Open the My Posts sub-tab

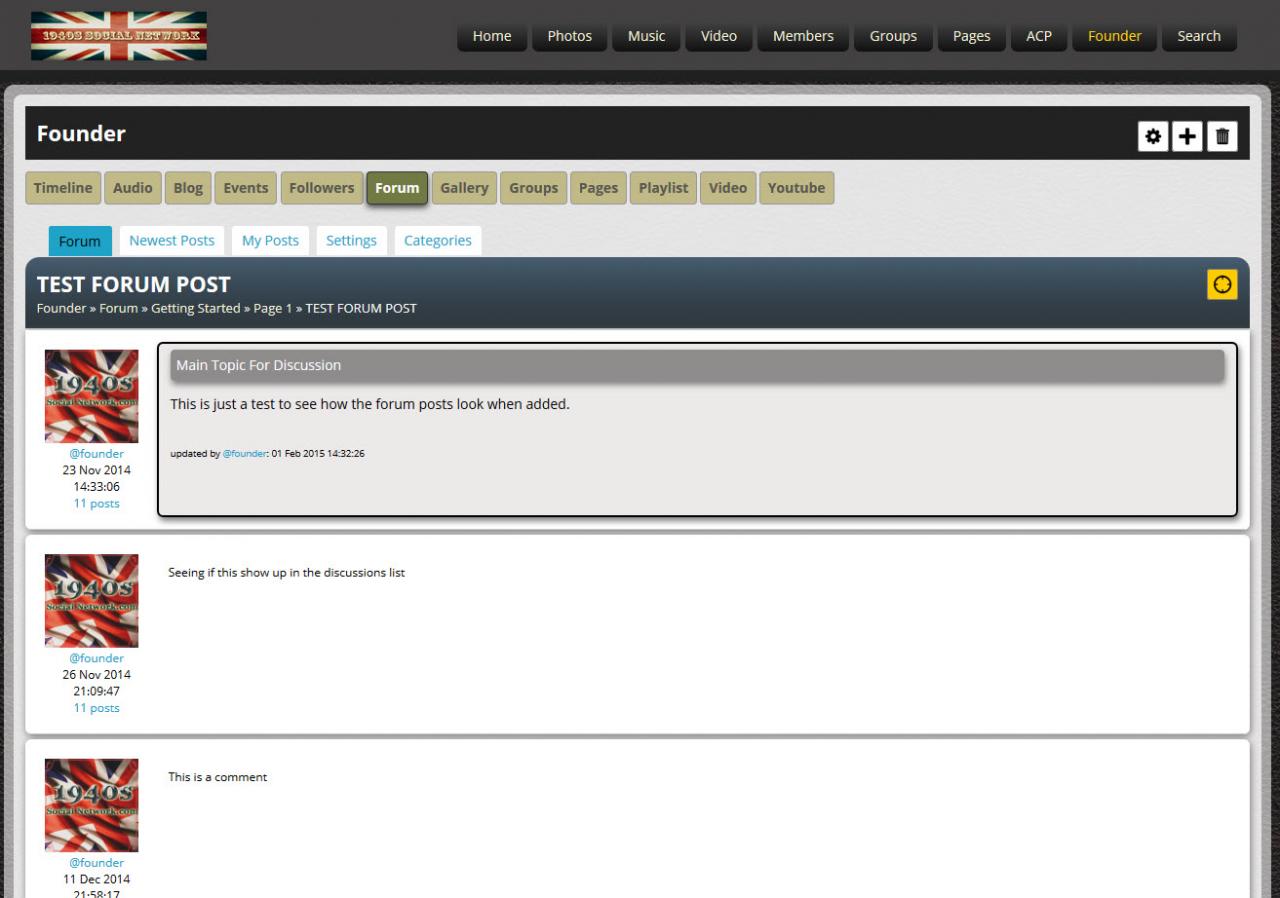tap(270, 241)
